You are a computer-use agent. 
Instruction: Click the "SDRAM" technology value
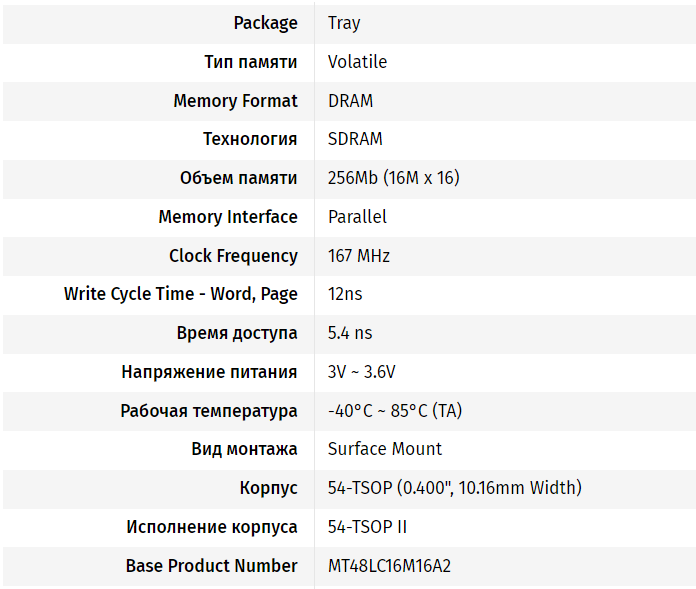pos(355,139)
